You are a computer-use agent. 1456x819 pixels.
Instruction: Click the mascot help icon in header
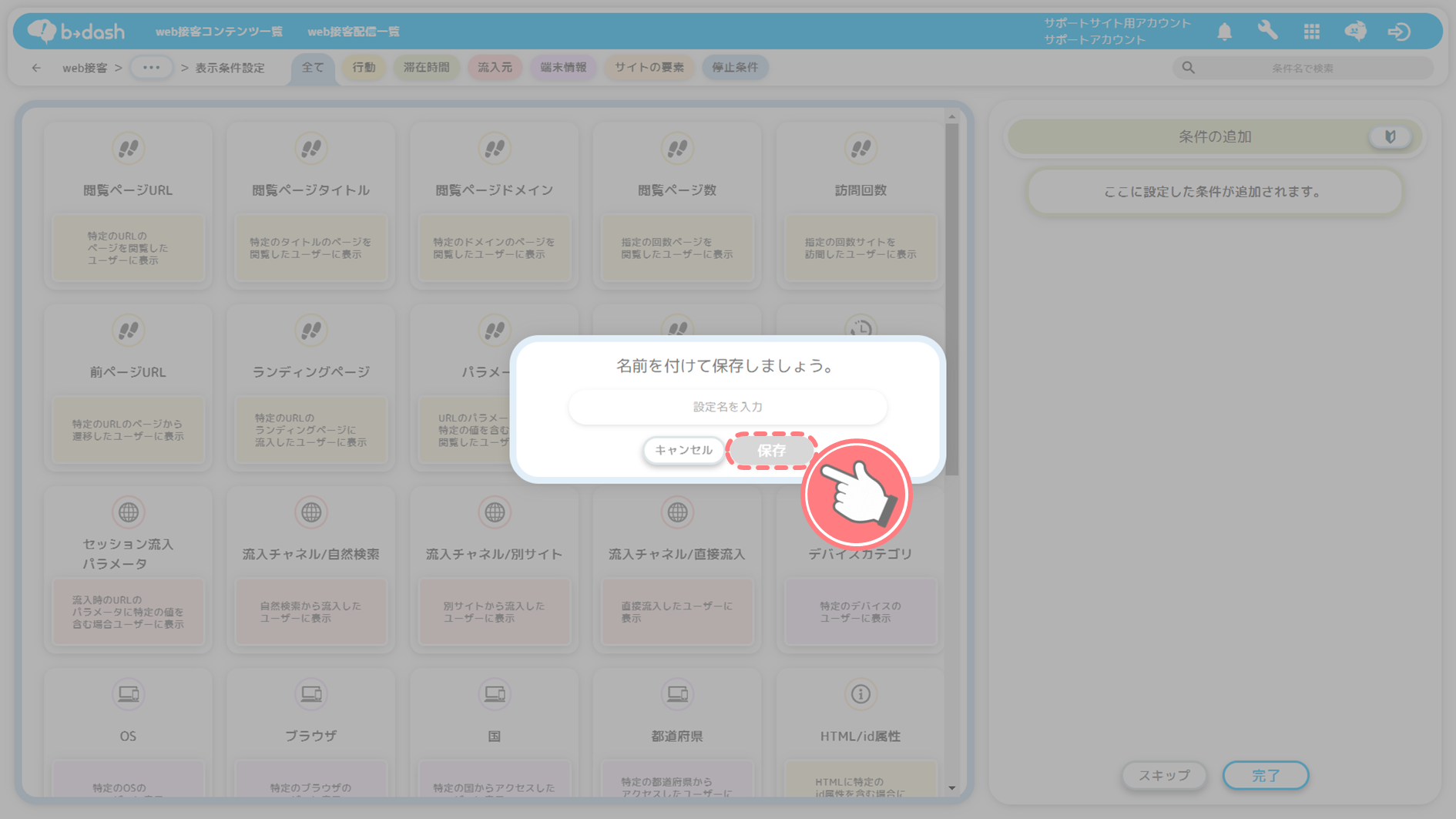1355,31
